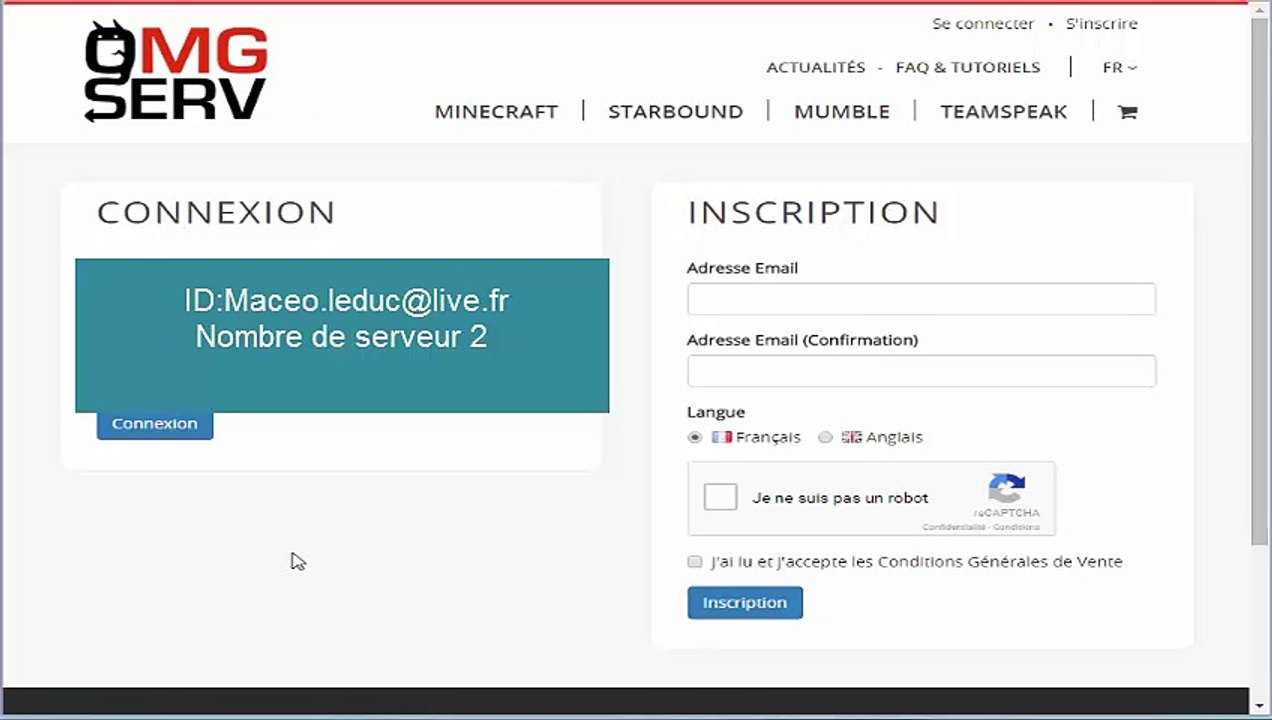Click the 'Se connecter' link

(x=983, y=23)
